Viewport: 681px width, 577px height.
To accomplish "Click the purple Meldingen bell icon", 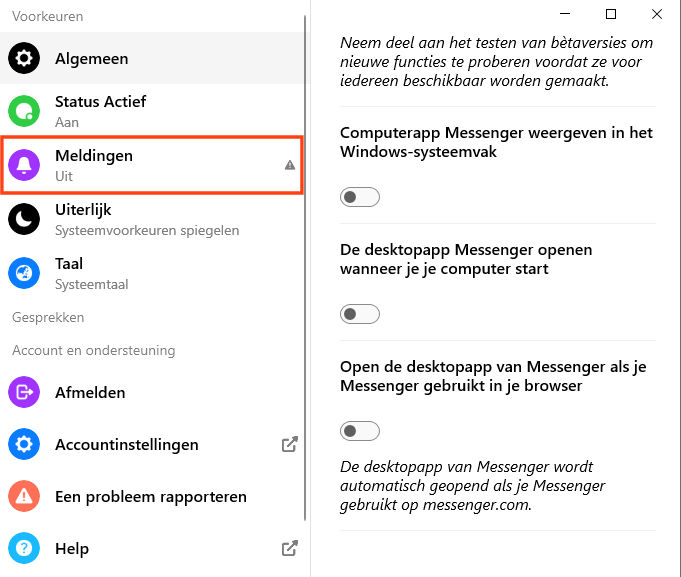I will (x=24, y=165).
